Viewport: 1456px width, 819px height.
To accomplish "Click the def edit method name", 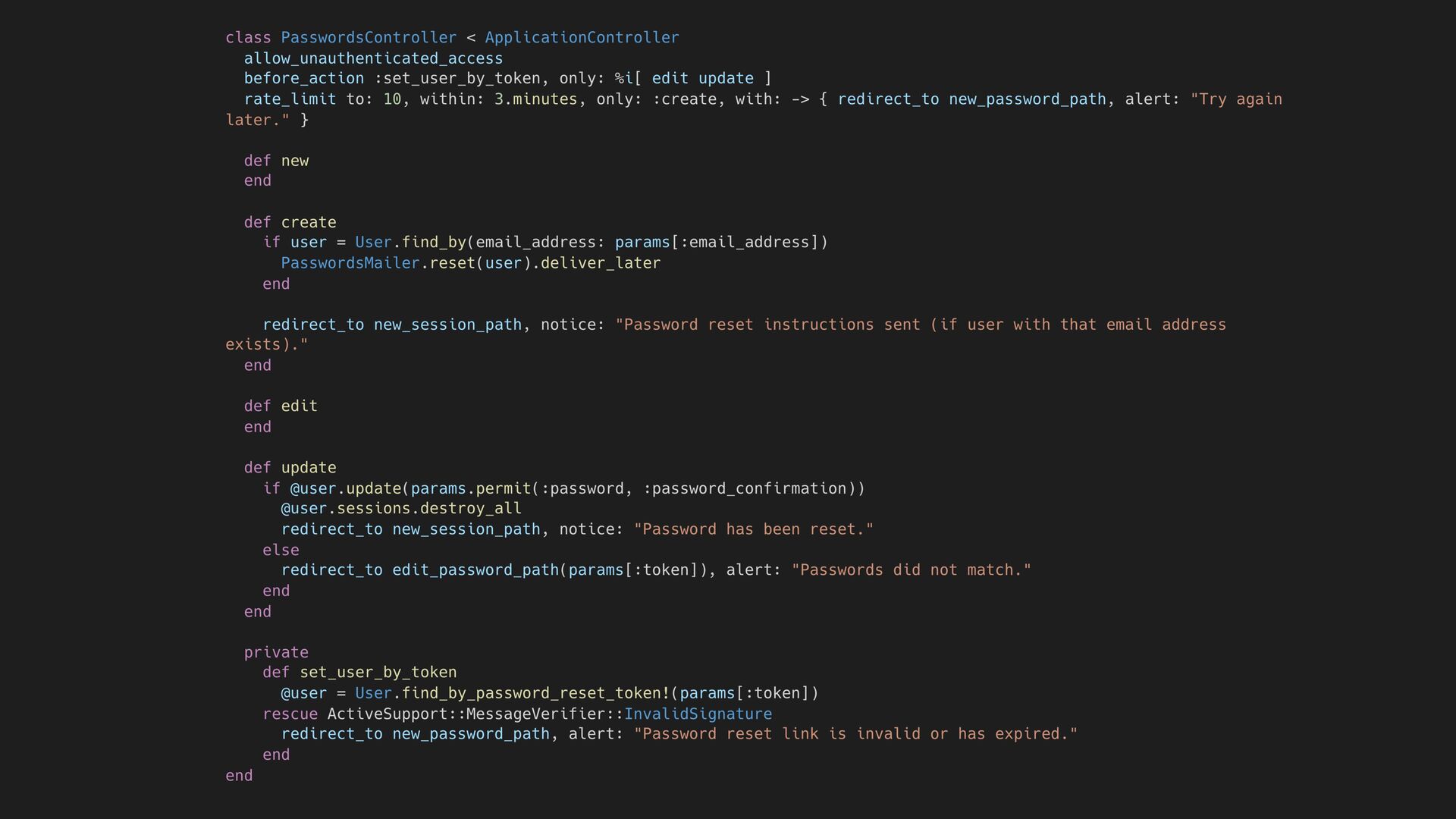I will (x=300, y=406).
